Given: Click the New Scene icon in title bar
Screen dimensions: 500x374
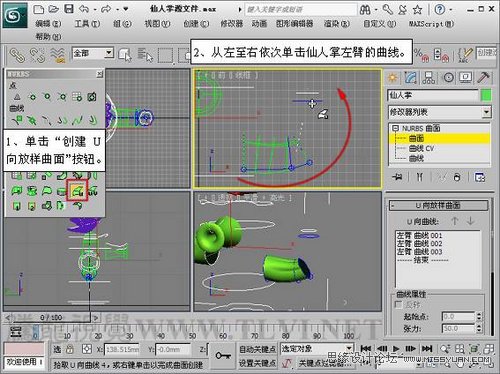Looking at the screenshot, I should 39,9.
